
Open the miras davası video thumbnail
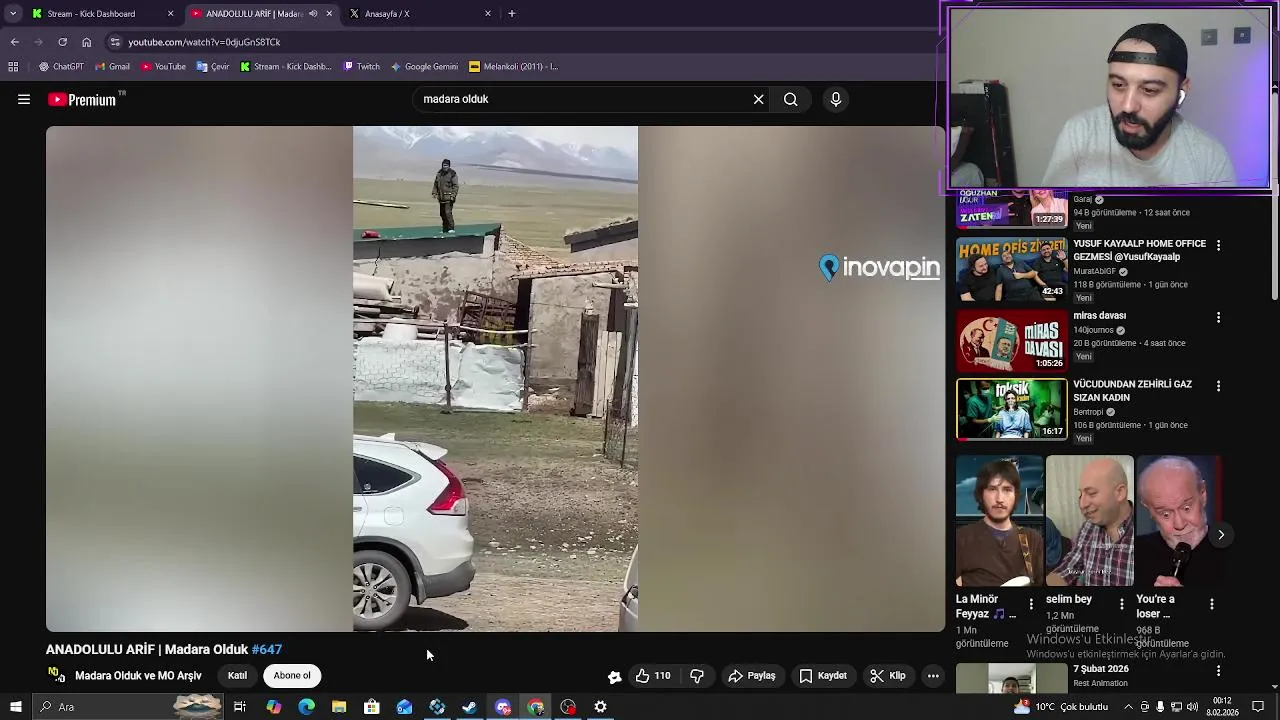[1012, 341]
